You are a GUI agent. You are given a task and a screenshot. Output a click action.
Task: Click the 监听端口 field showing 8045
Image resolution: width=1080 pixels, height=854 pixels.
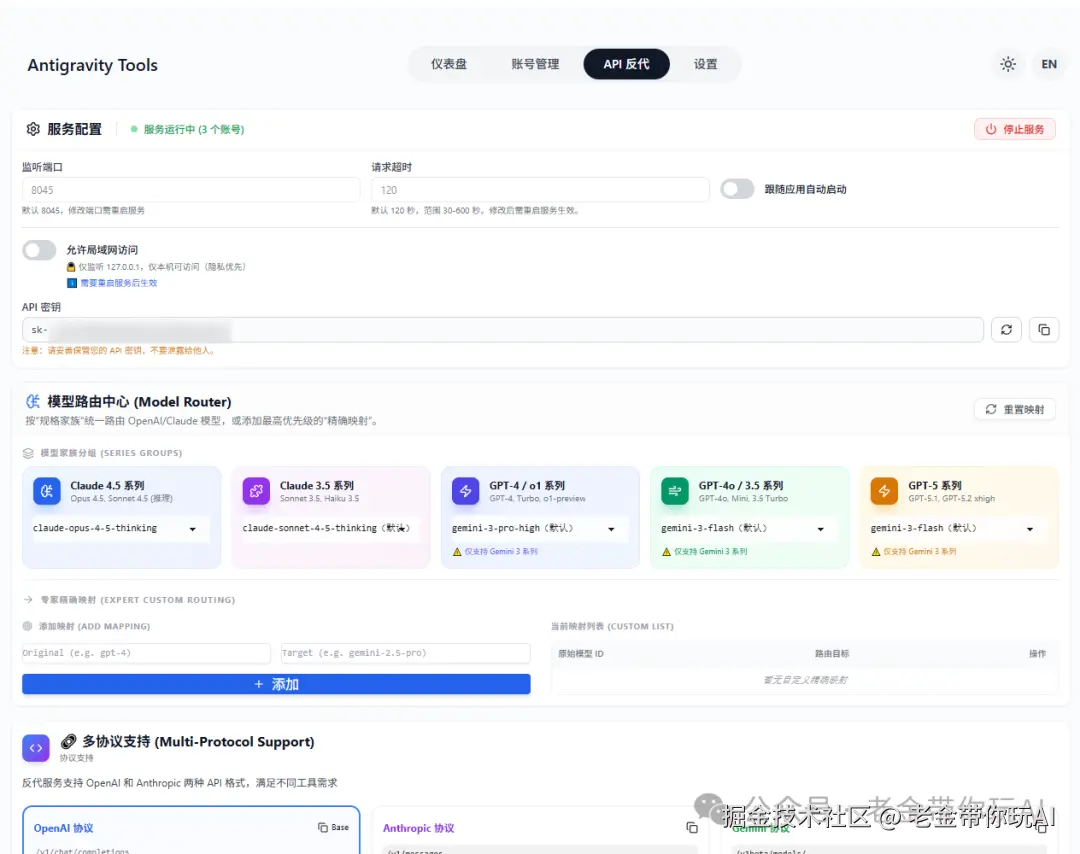(x=191, y=190)
